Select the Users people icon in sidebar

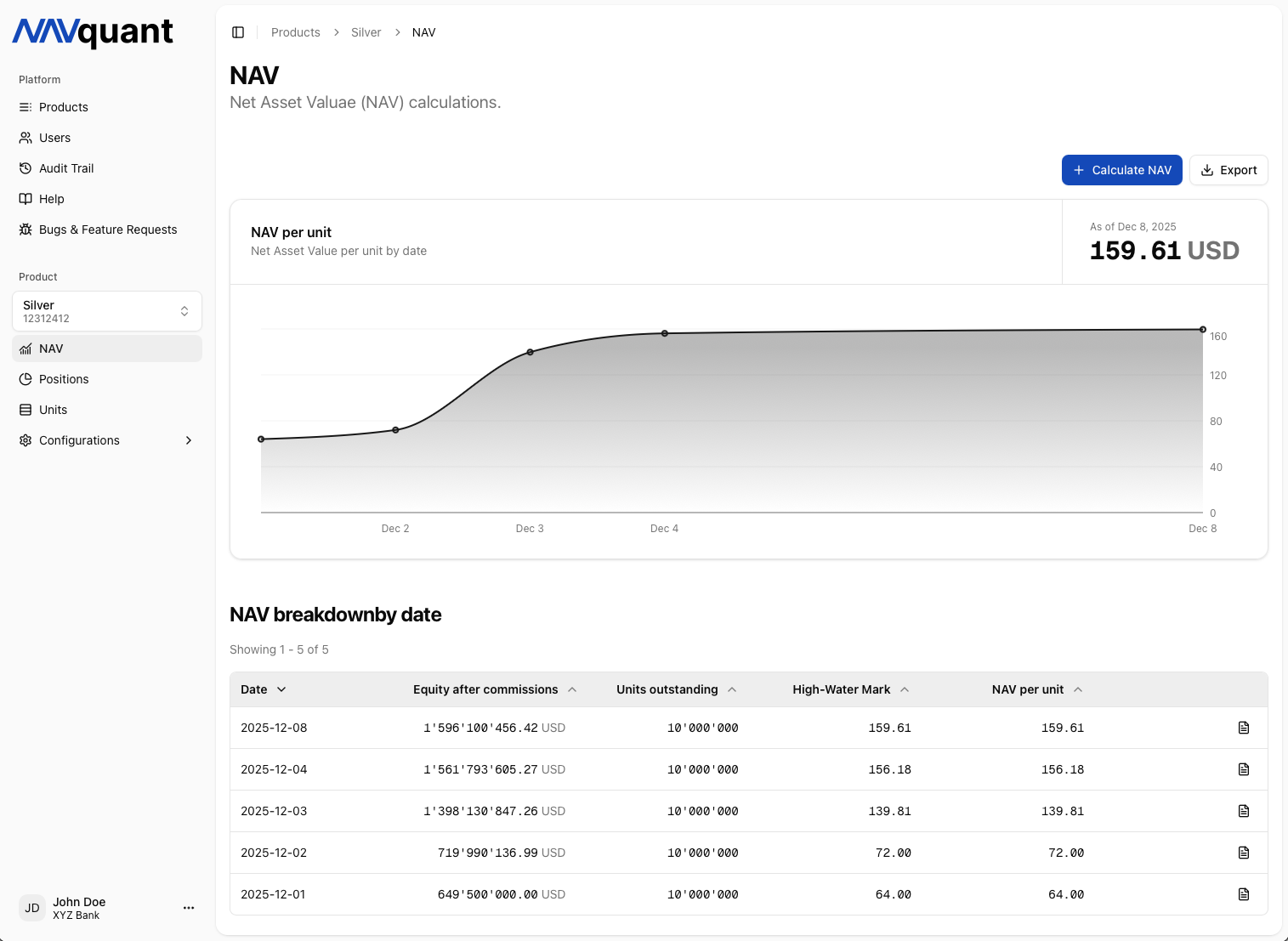coord(26,138)
